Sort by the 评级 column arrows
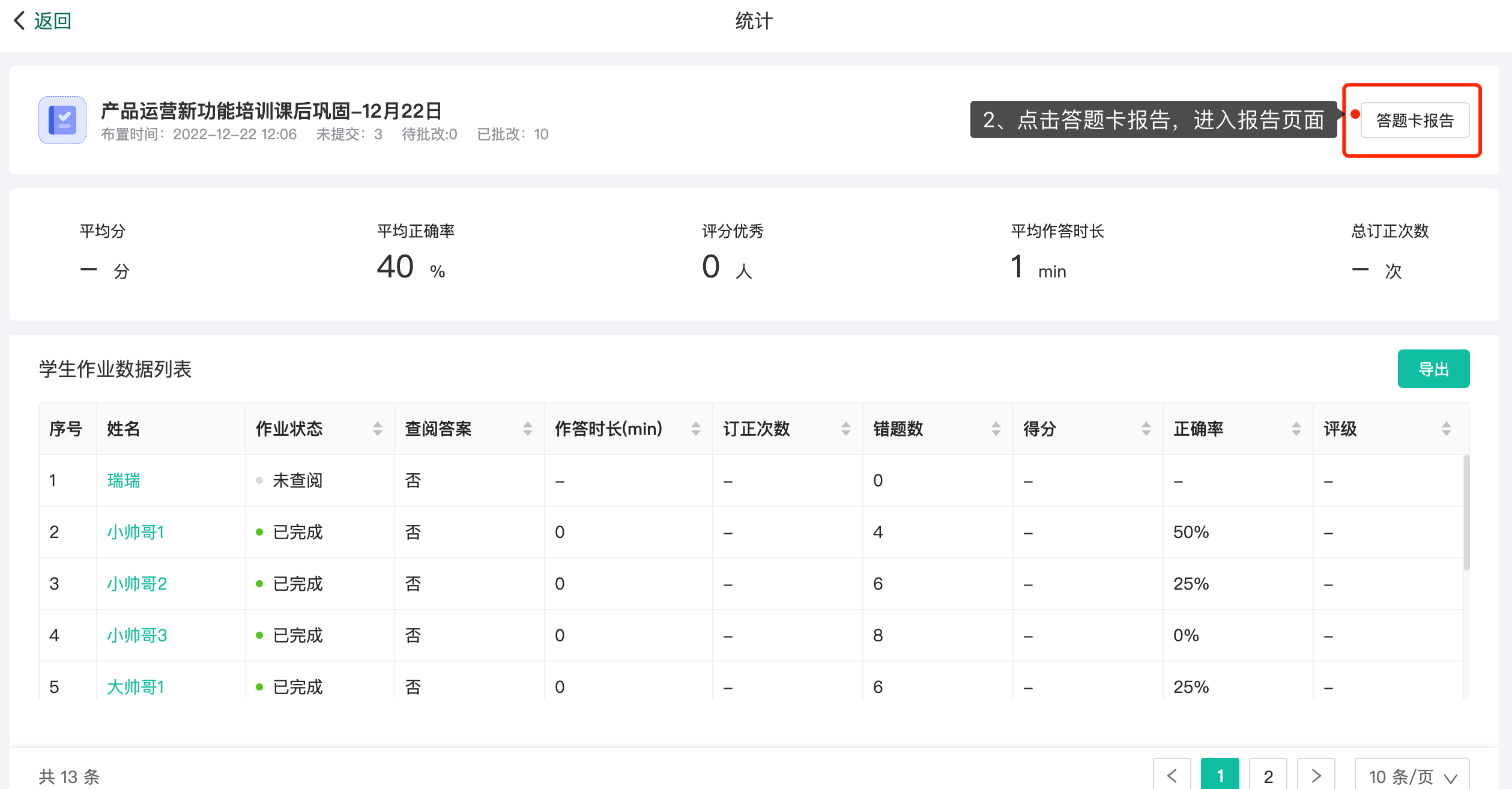Viewport: 1512px width, 789px height. [x=1447, y=429]
